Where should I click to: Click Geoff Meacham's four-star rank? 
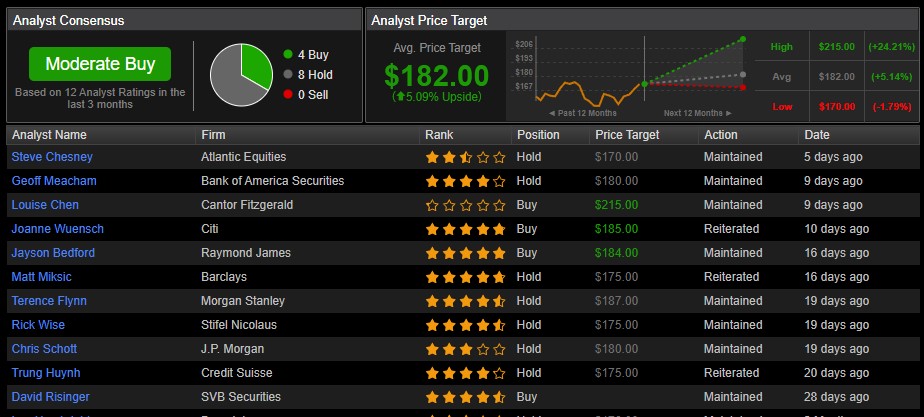[466, 181]
